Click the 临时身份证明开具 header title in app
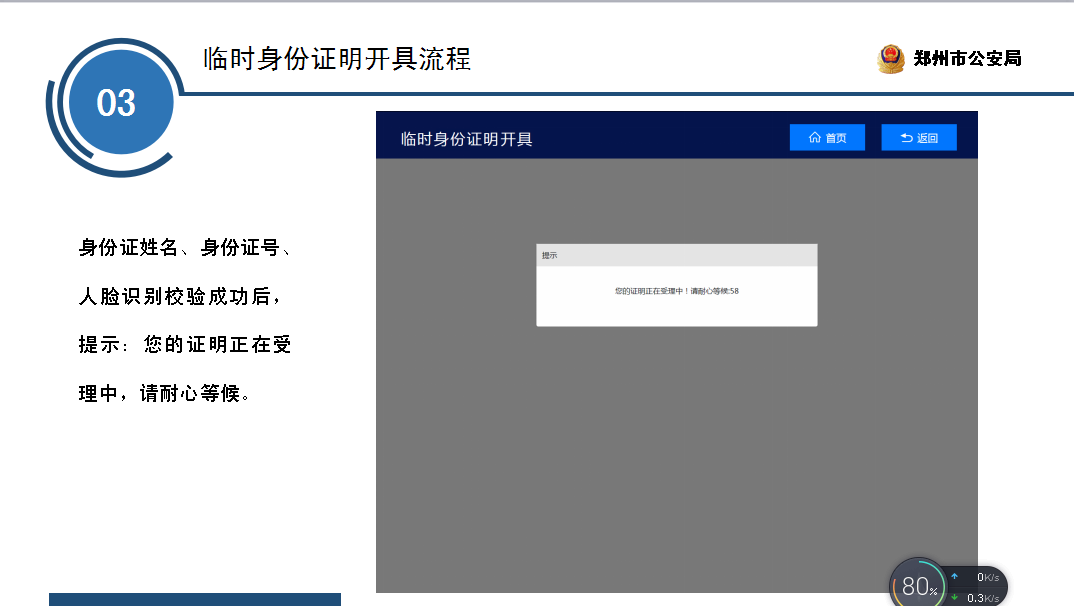Image resolution: width=1074 pixels, height=606 pixels. 466,139
